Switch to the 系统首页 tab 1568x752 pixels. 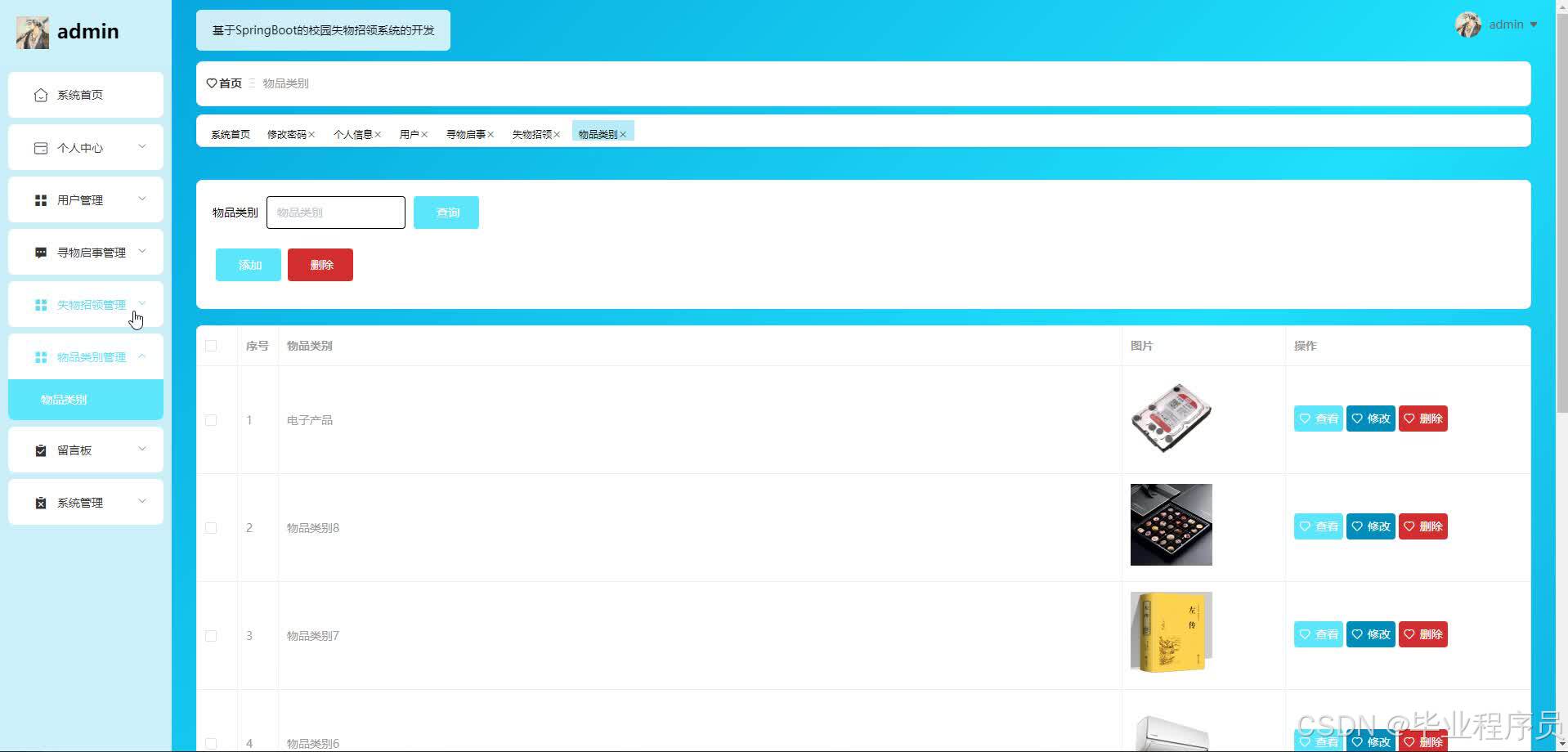[x=231, y=135]
